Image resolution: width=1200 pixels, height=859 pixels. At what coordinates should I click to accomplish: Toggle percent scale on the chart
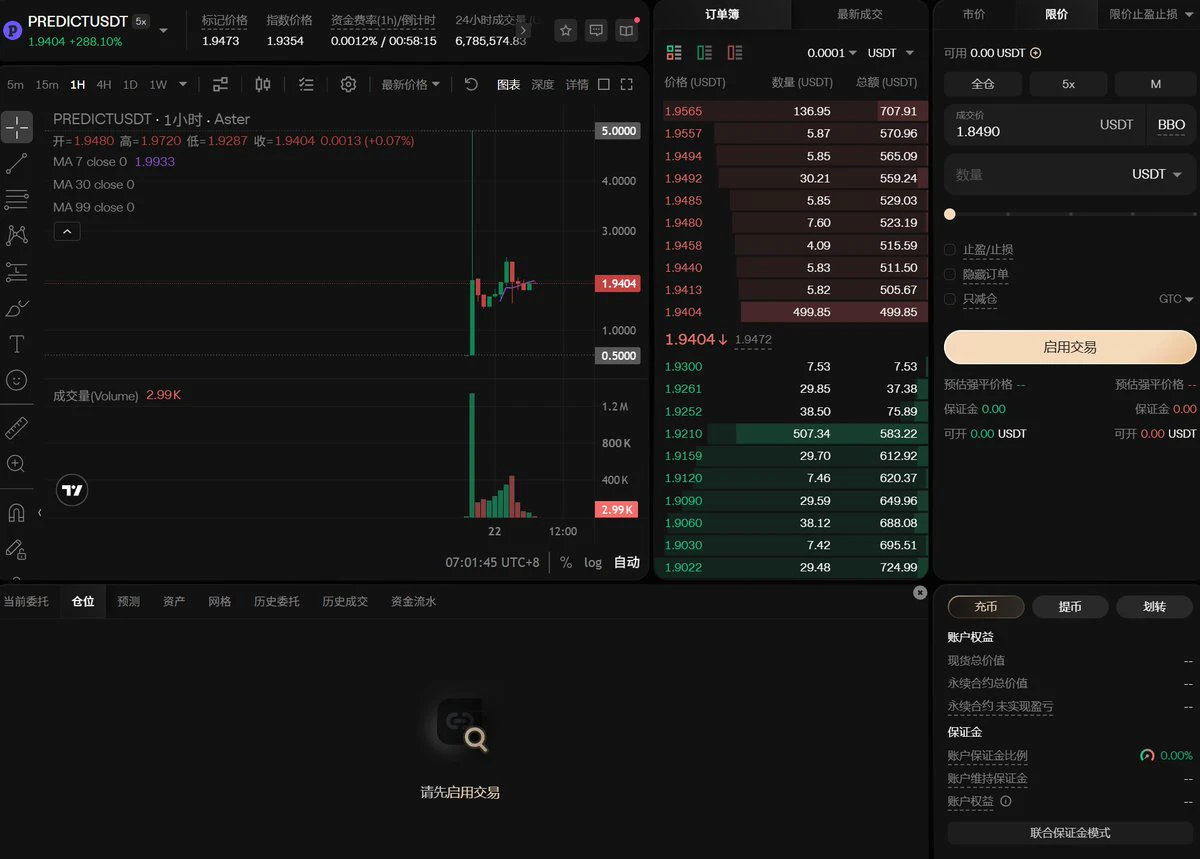click(566, 562)
